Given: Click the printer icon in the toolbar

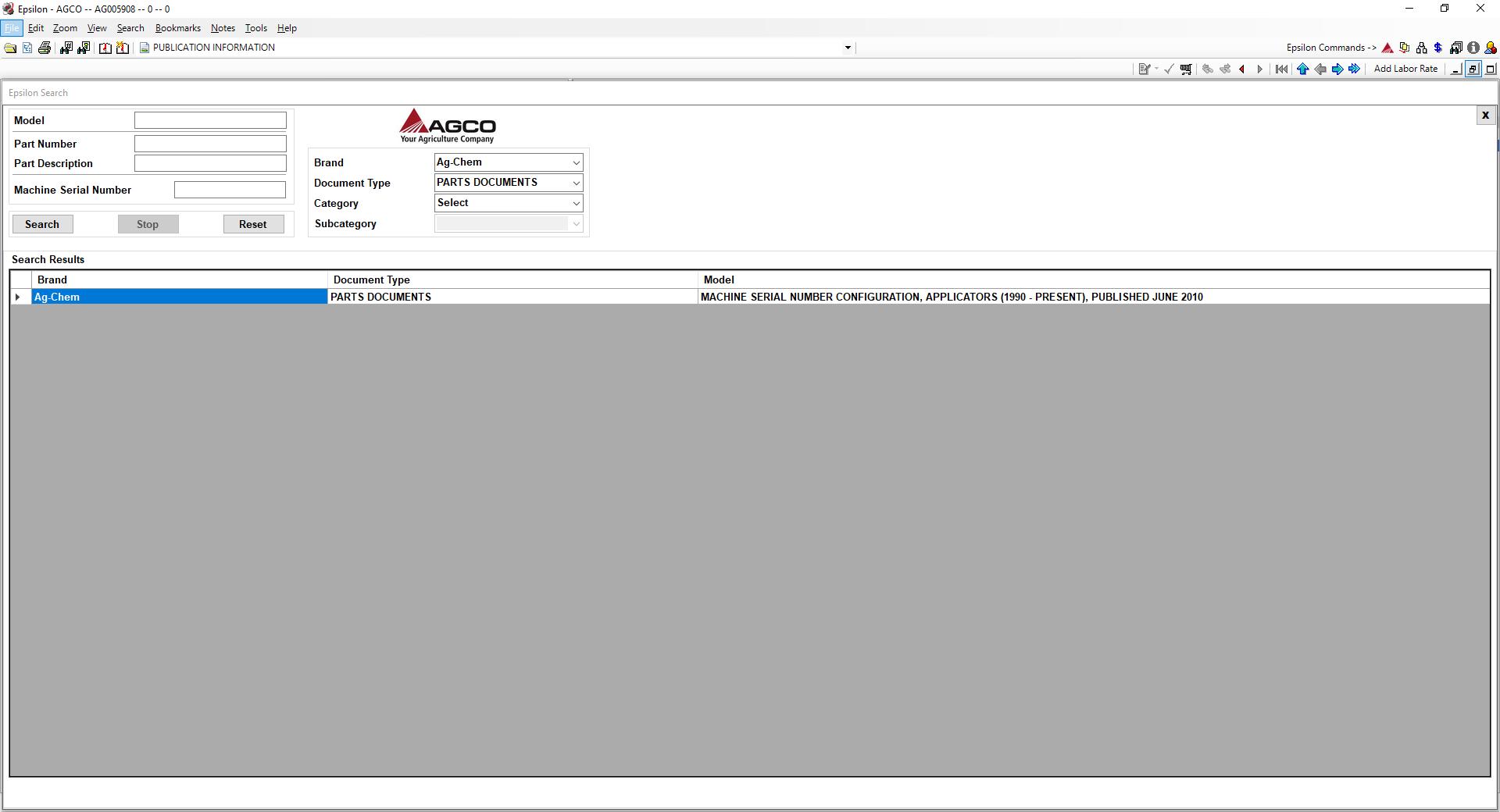Looking at the screenshot, I should (x=45, y=48).
